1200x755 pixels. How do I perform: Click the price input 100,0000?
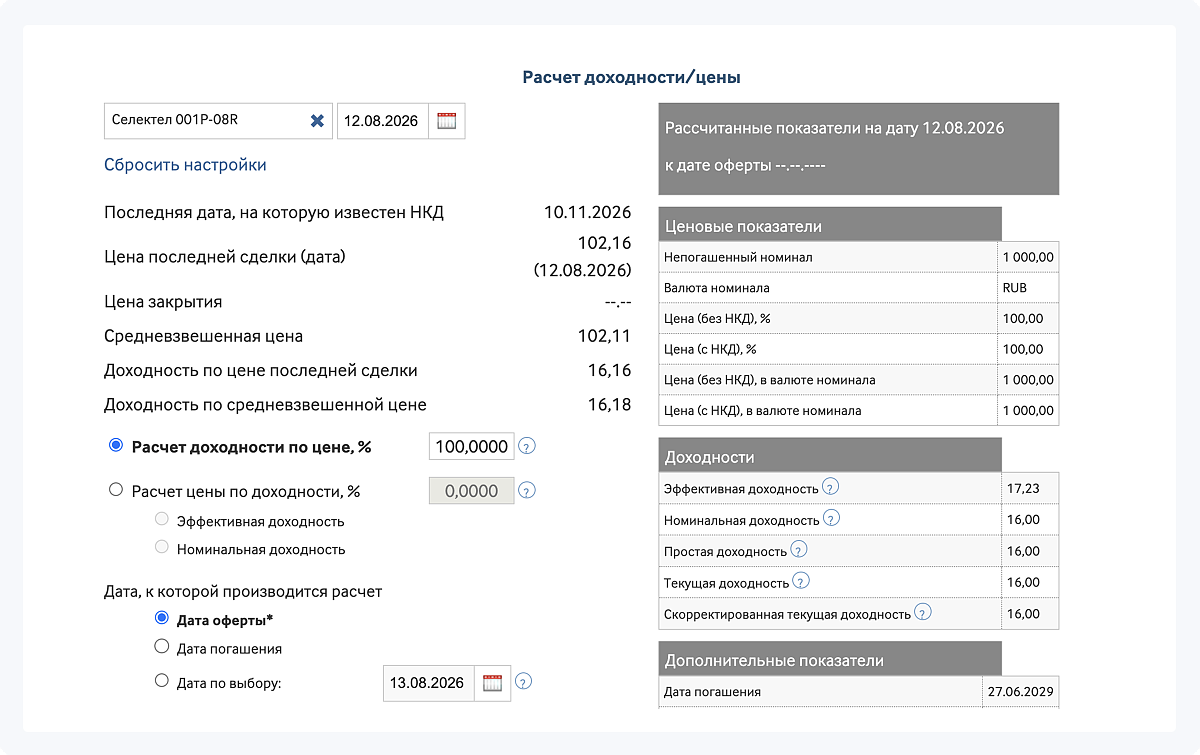click(471, 446)
